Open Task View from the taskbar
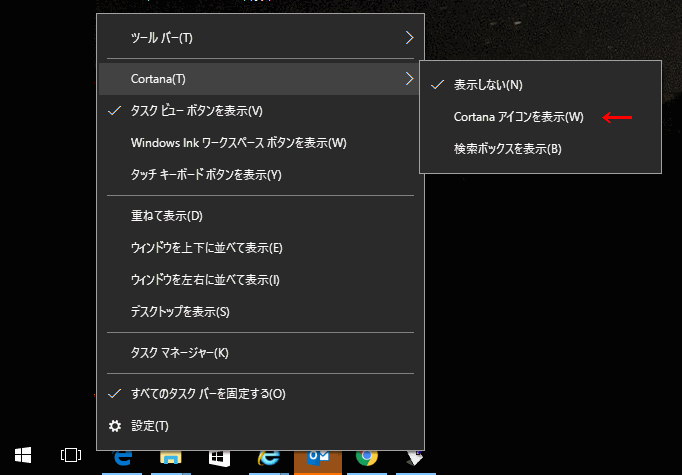Viewport: 682px width, 475px height. [71, 455]
